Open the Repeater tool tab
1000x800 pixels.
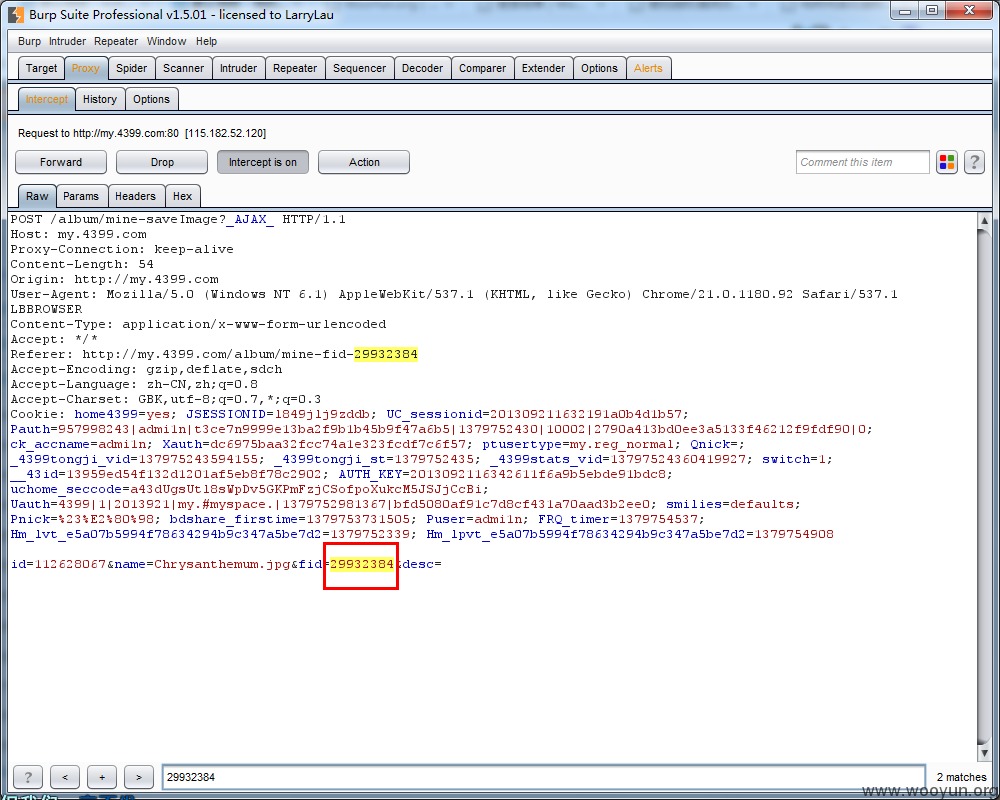pos(295,68)
